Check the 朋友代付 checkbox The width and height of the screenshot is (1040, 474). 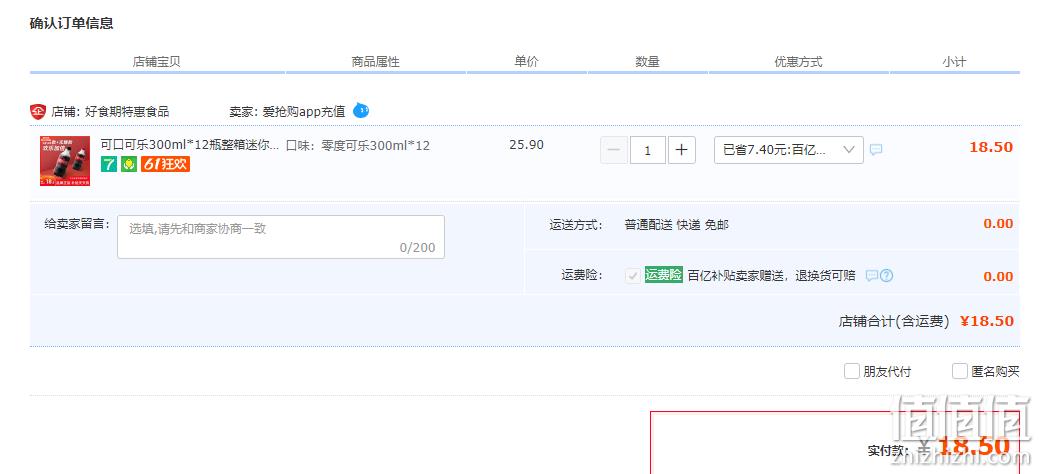(852, 371)
